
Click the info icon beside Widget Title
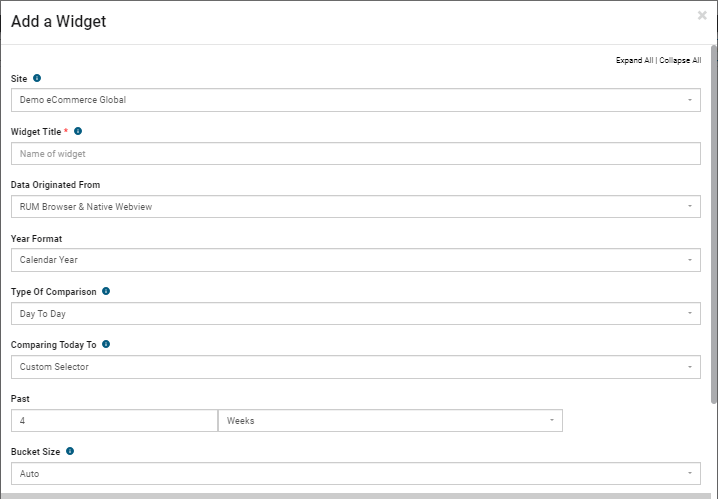78,131
